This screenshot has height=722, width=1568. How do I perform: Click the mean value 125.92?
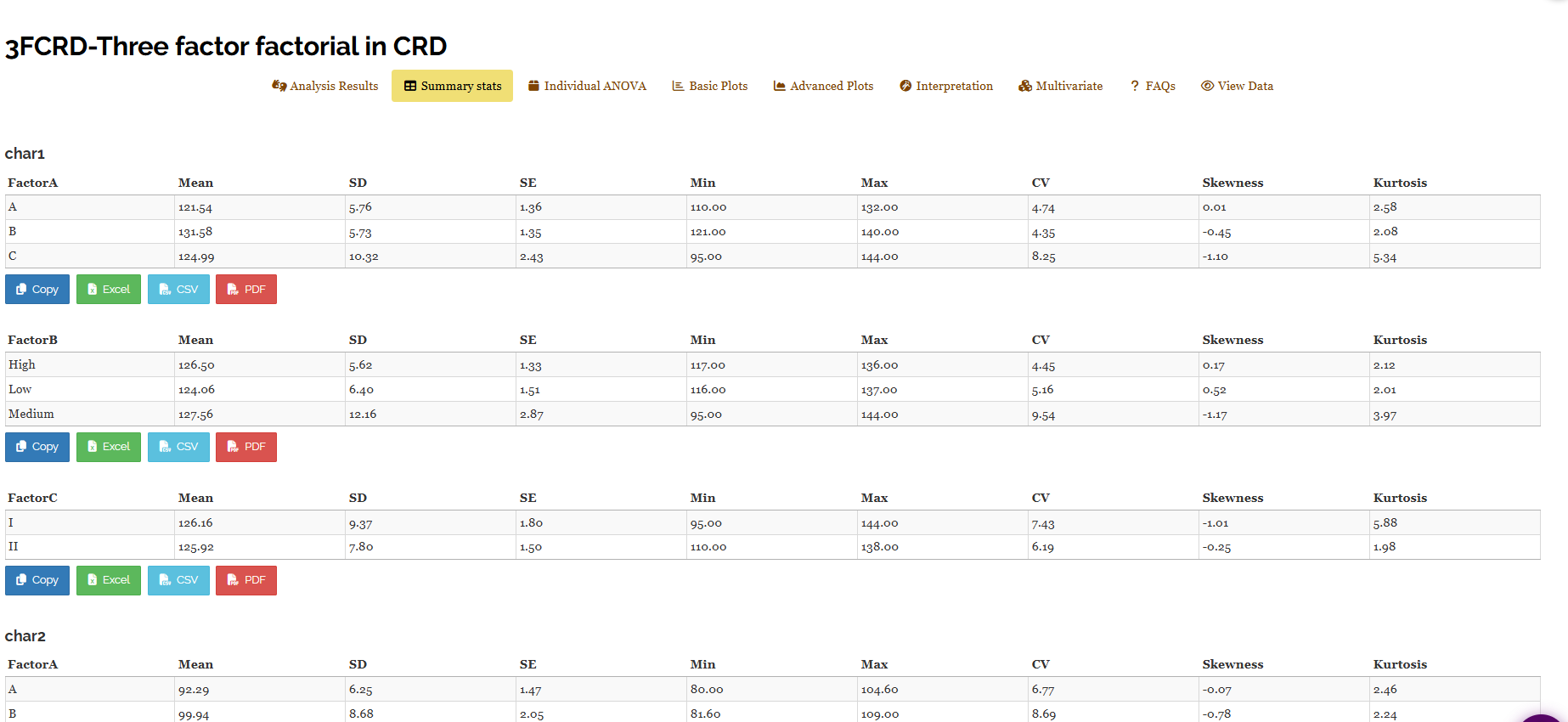pyautogui.click(x=196, y=547)
